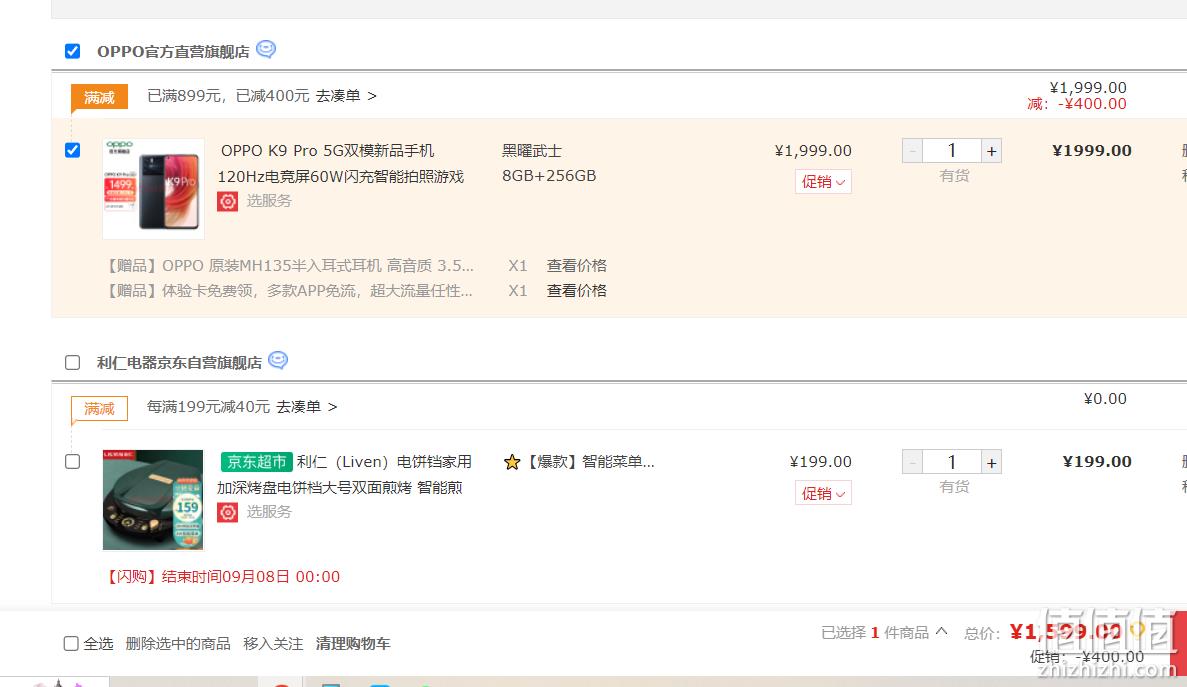
Task: Open chat icon beside 利仁电器京东自营旗舰店
Action: coord(278,360)
